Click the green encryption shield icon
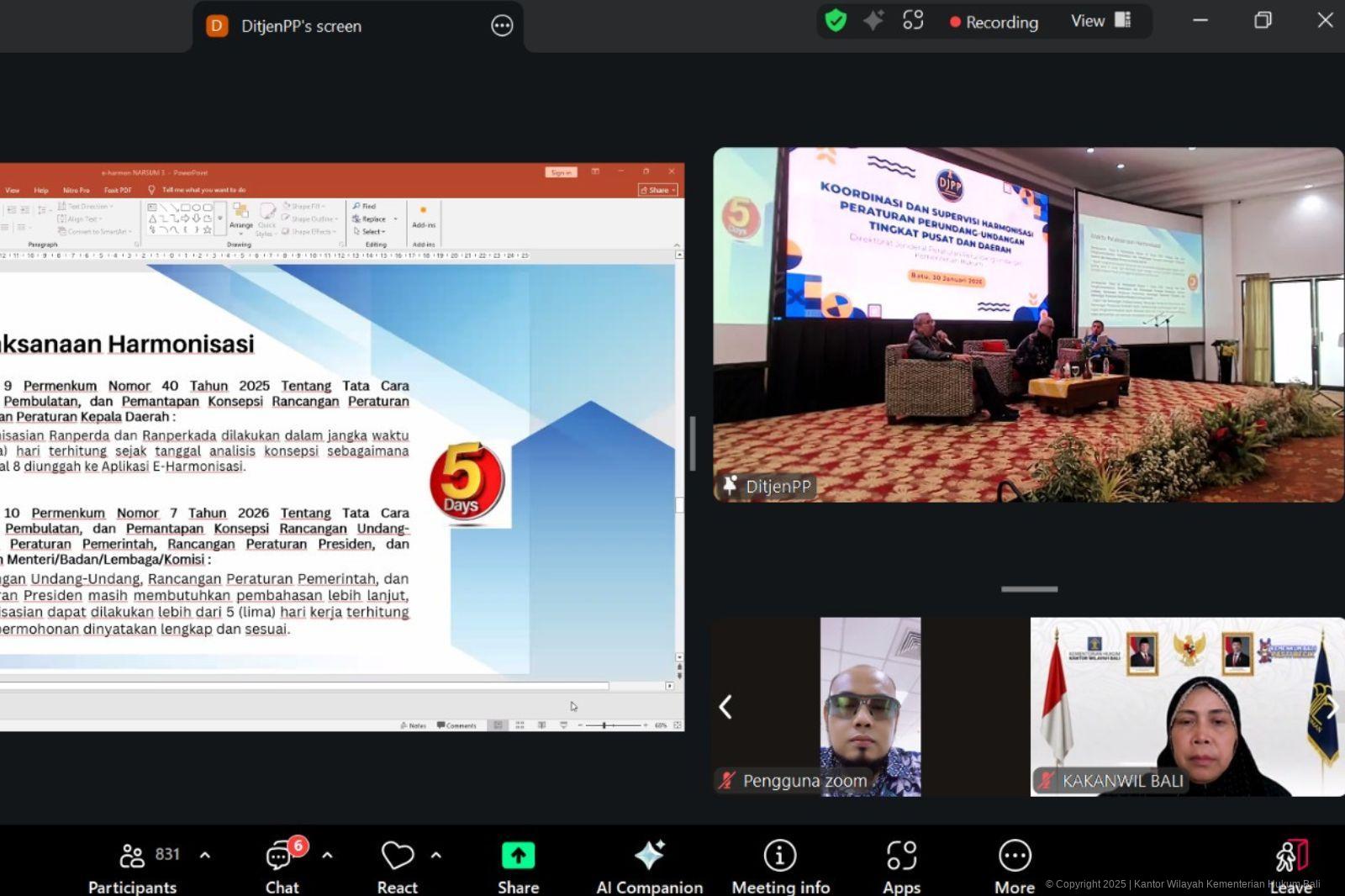Screen dimensions: 1345x896 pos(836,21)
